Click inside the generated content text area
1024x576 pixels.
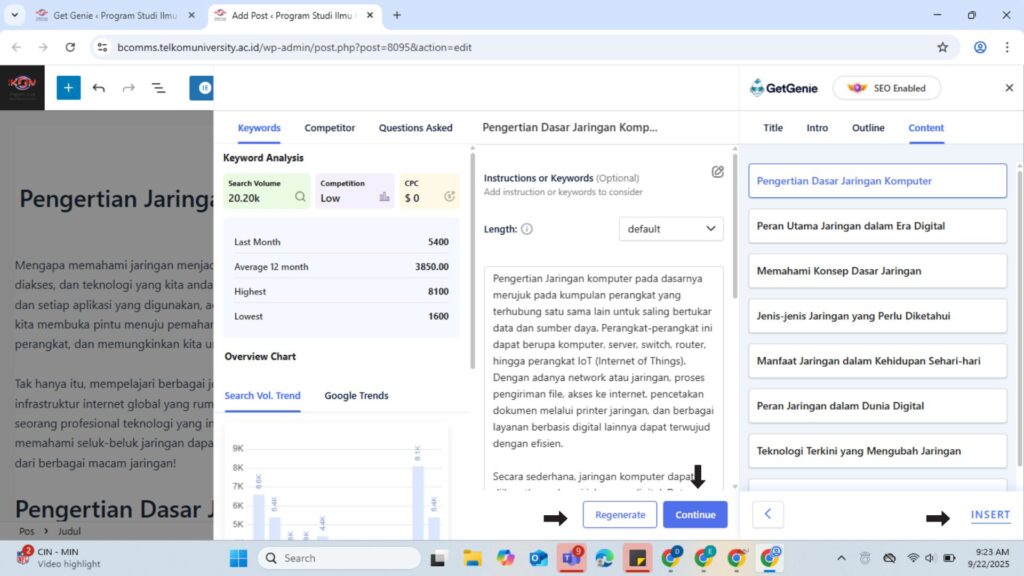click(x=603, y=377)
